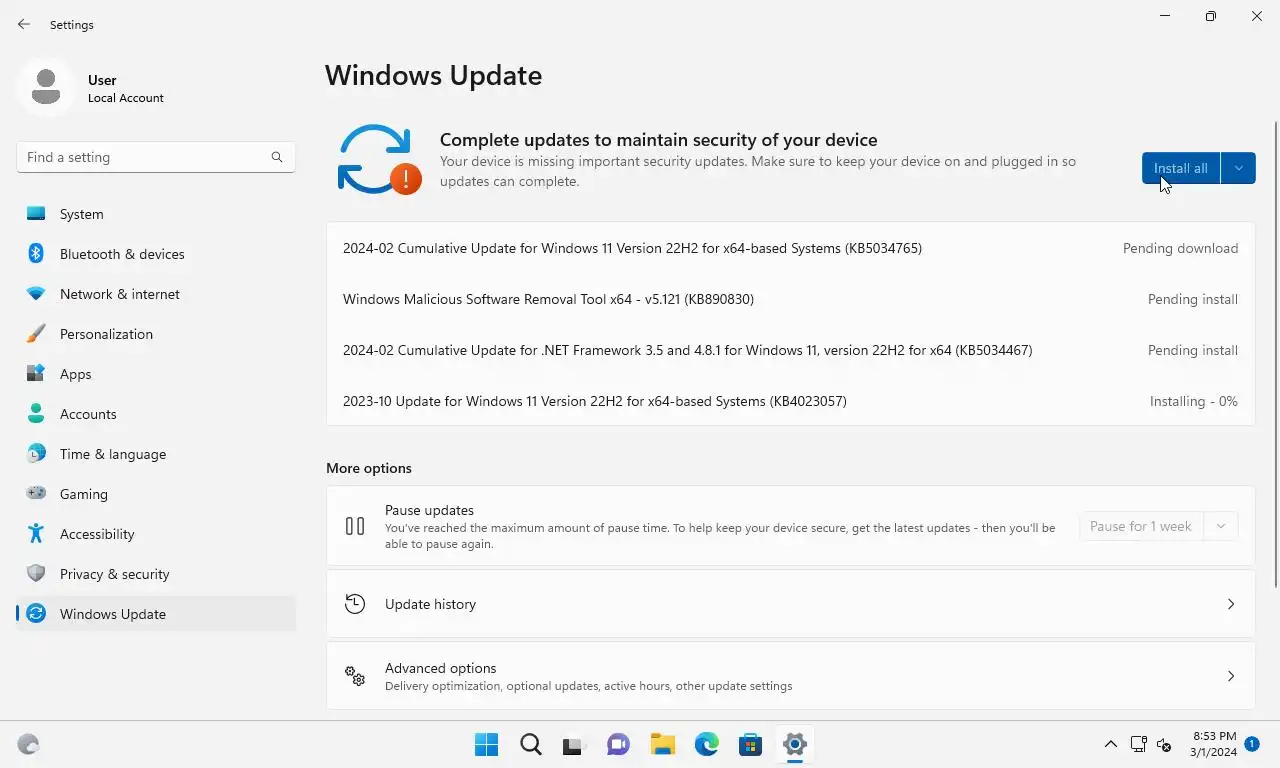1280x768 pixels.
Task: Click the pause icon beside Pause updates
Action: click(355, 526)
